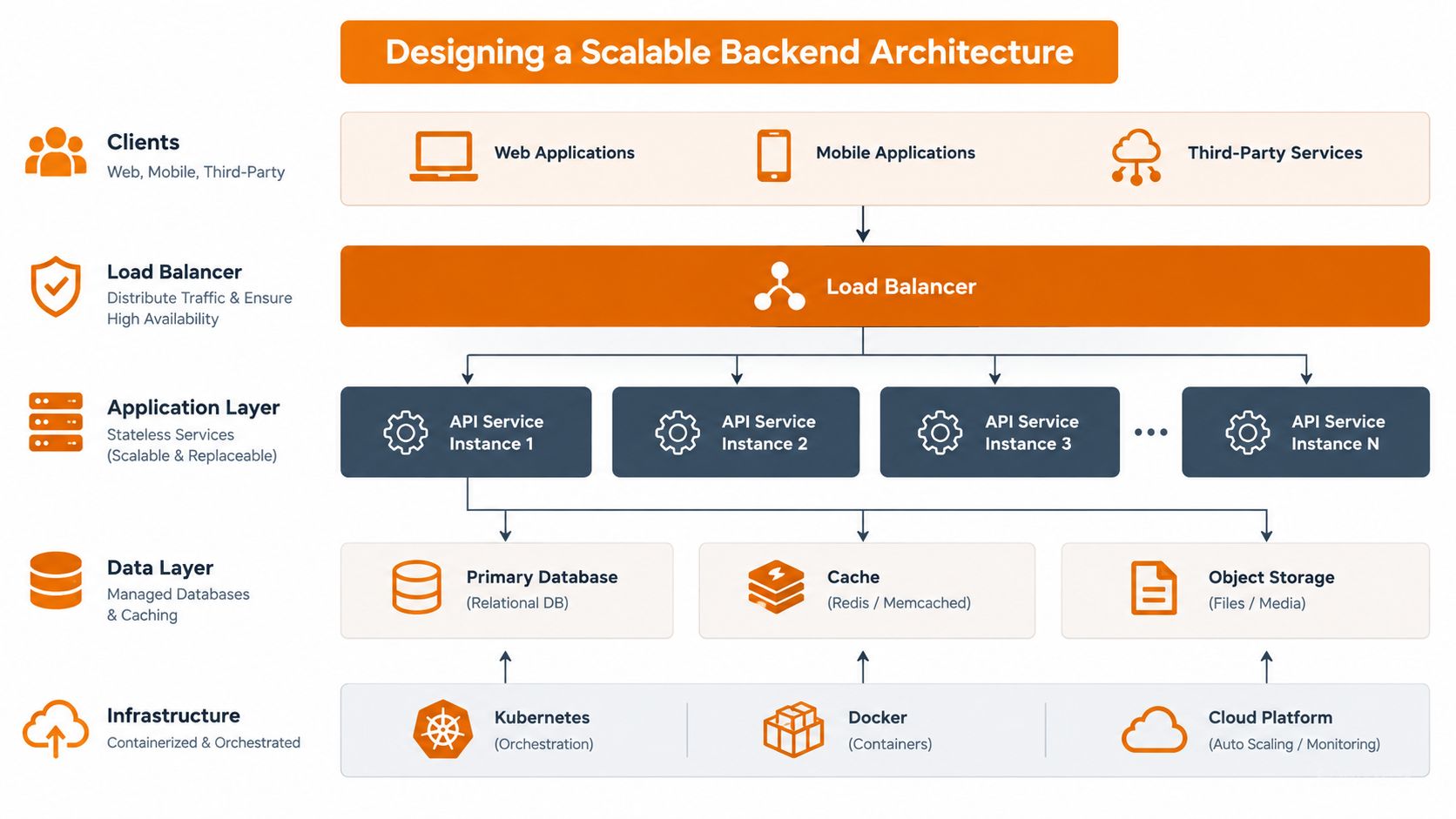The height and width of the screenshot is (819, 1456).
Task: Click the Primary Database cylinder icon
Action: [x=416, y=587]
